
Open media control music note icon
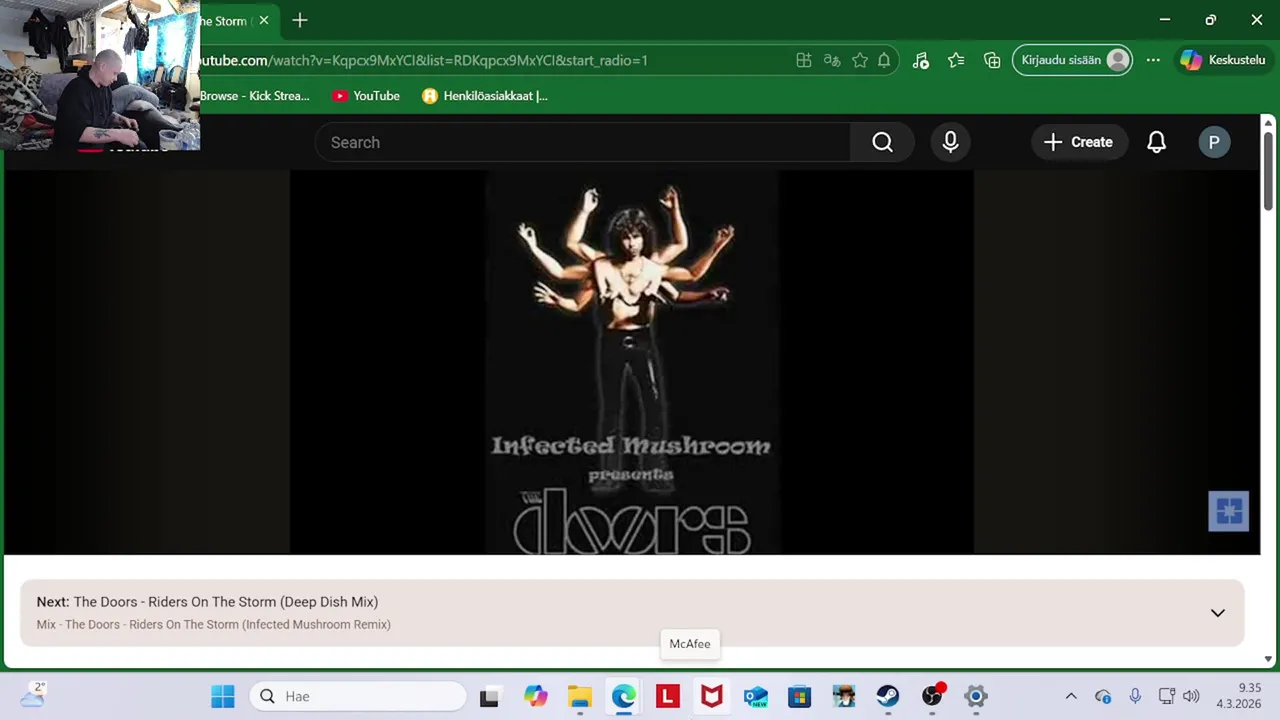(920, 60)
